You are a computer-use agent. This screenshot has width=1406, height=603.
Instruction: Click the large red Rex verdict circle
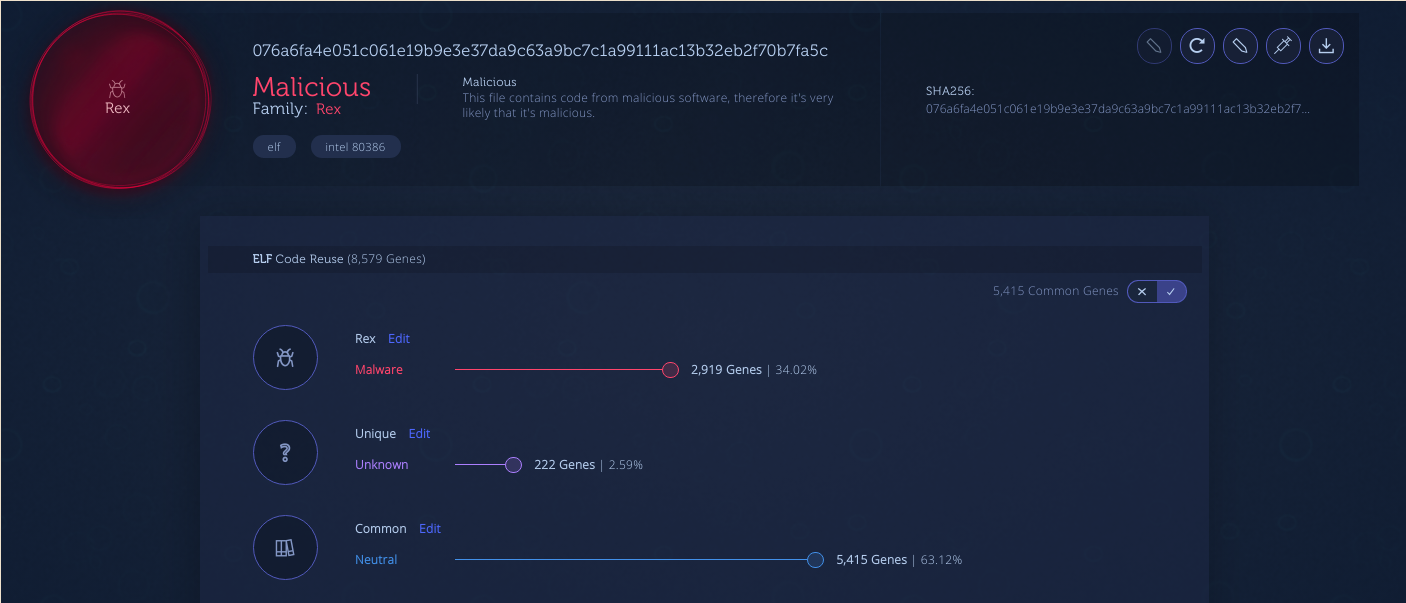[x=118, y=98]
